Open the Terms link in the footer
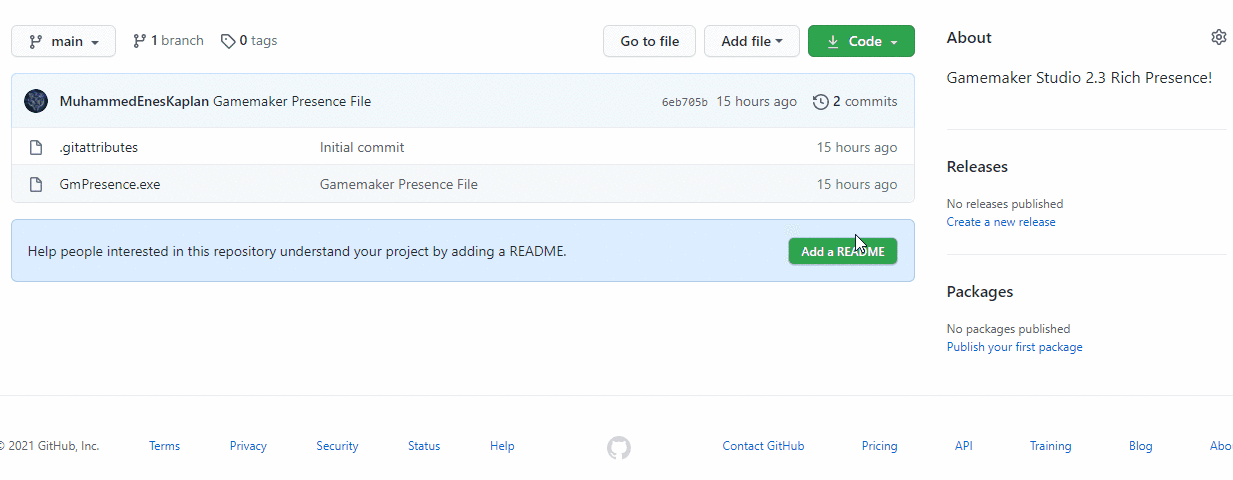This screenshot has height=480, width=1233. click(x=164, y=446)
